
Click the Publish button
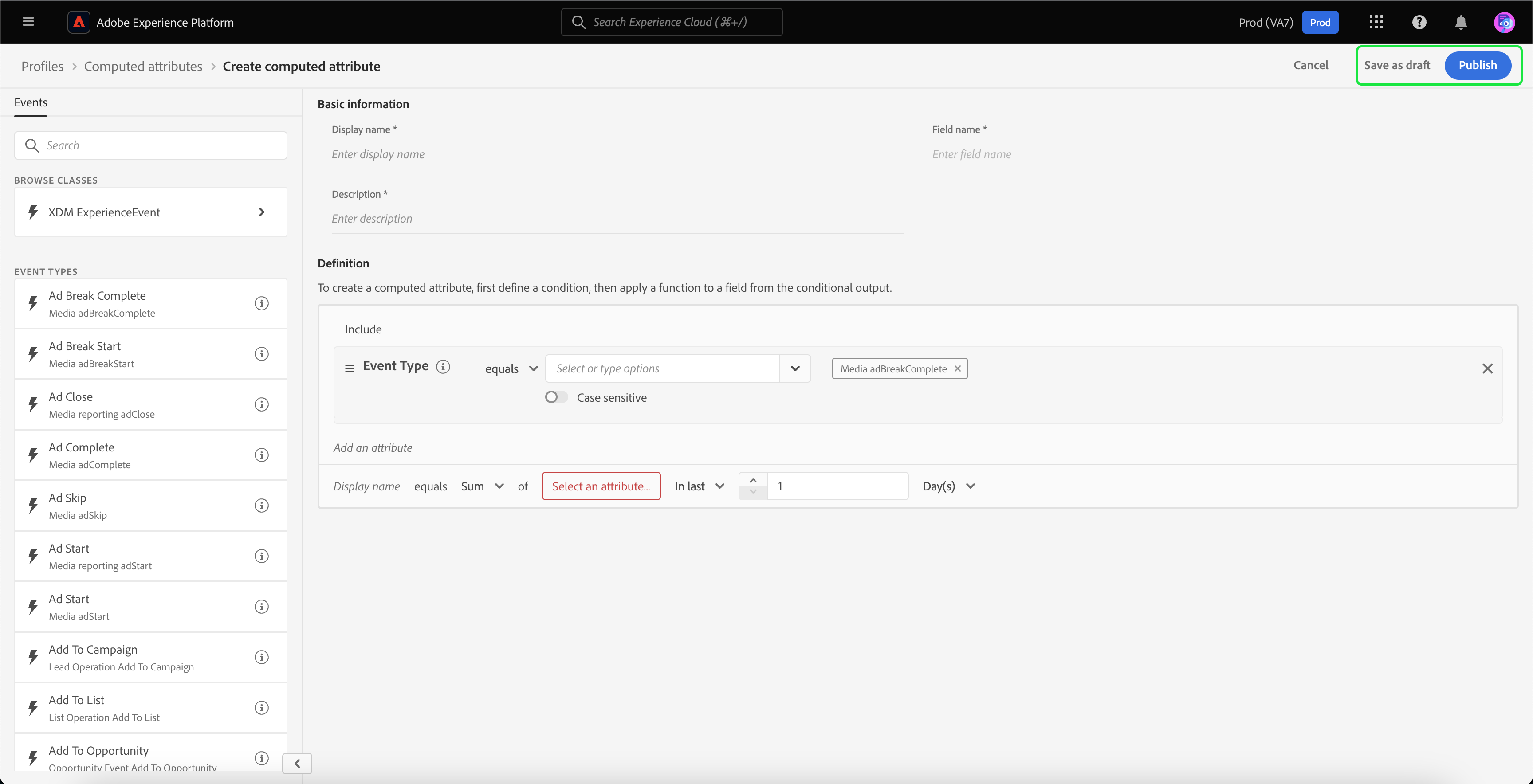coord(1477,66)
